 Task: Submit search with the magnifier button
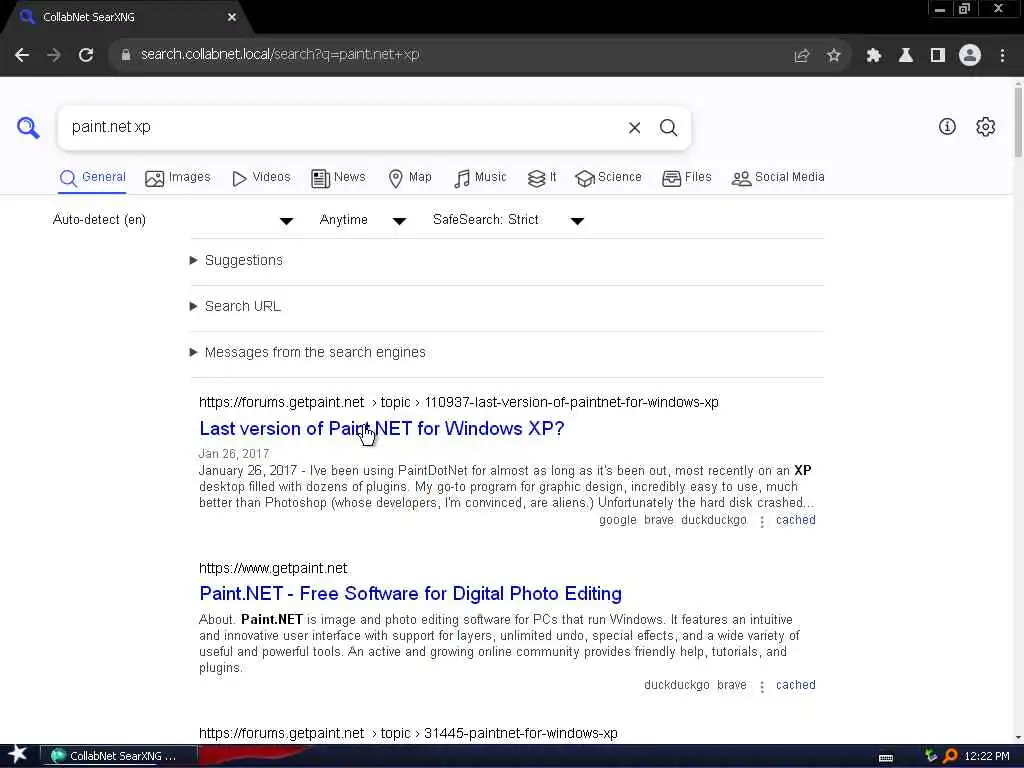[668, 128]
